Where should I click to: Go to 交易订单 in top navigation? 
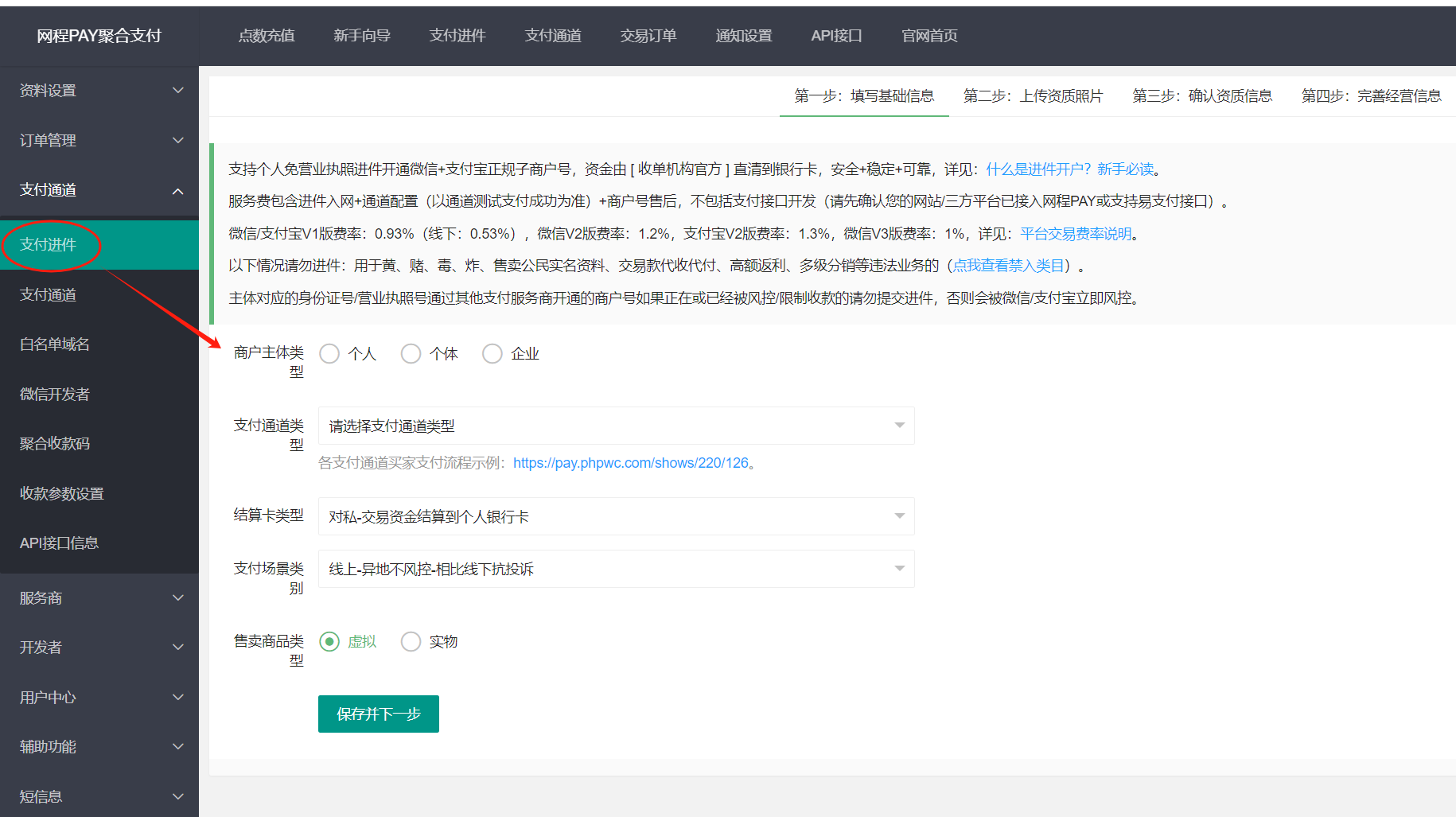648,36
